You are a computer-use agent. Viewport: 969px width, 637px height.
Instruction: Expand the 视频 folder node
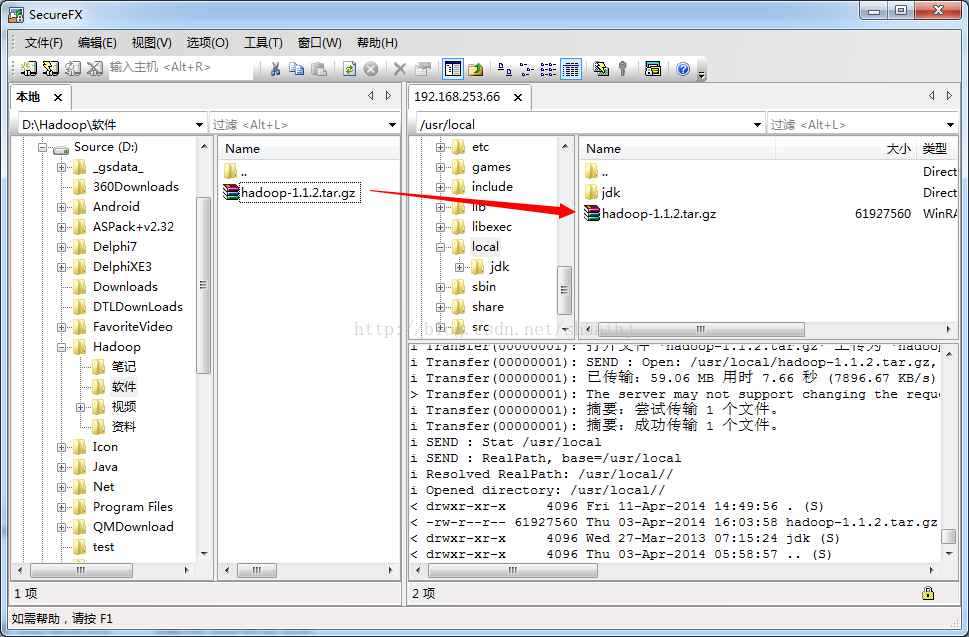coord(80,407)
